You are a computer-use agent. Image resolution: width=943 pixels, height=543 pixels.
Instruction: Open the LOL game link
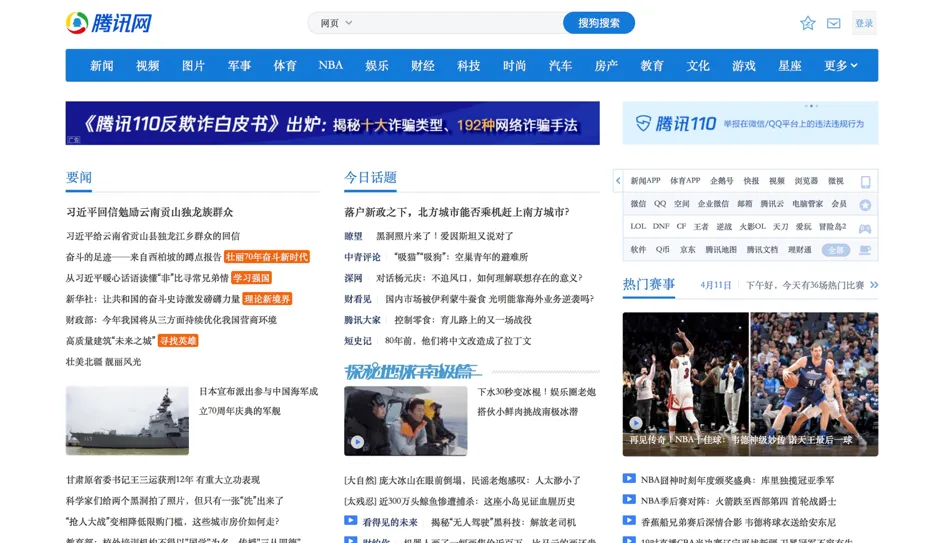coord(638,227)
